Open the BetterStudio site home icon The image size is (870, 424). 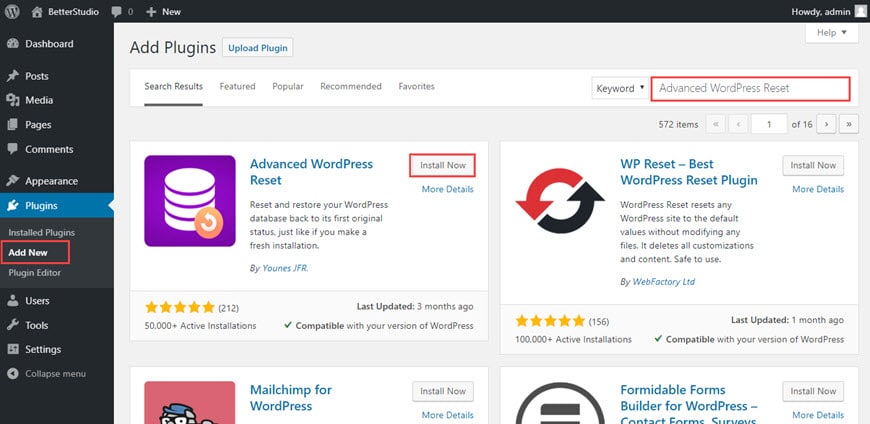click(37, 12)
